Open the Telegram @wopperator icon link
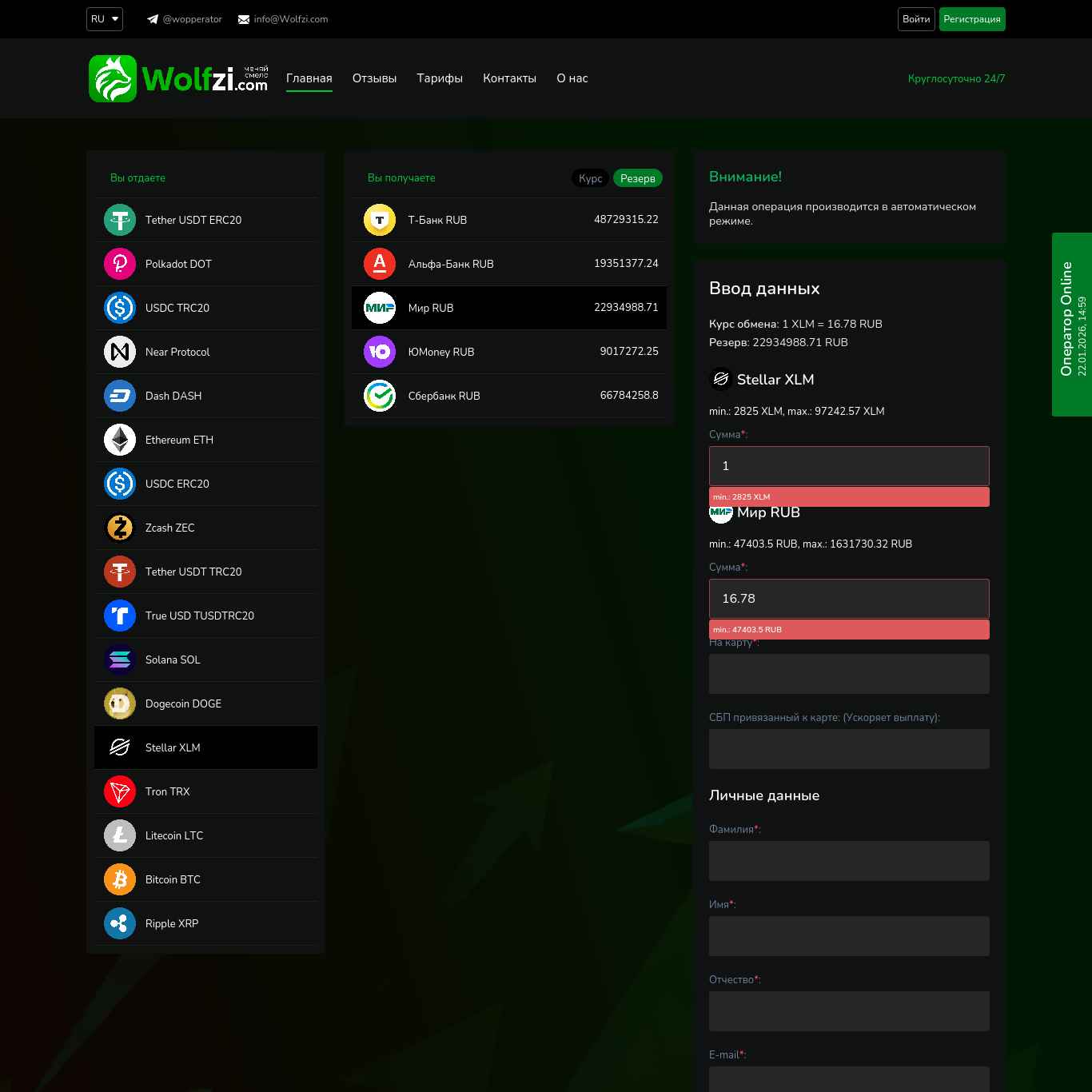The width and height of the screenshot is (1092, 1092). pos(153,19)
